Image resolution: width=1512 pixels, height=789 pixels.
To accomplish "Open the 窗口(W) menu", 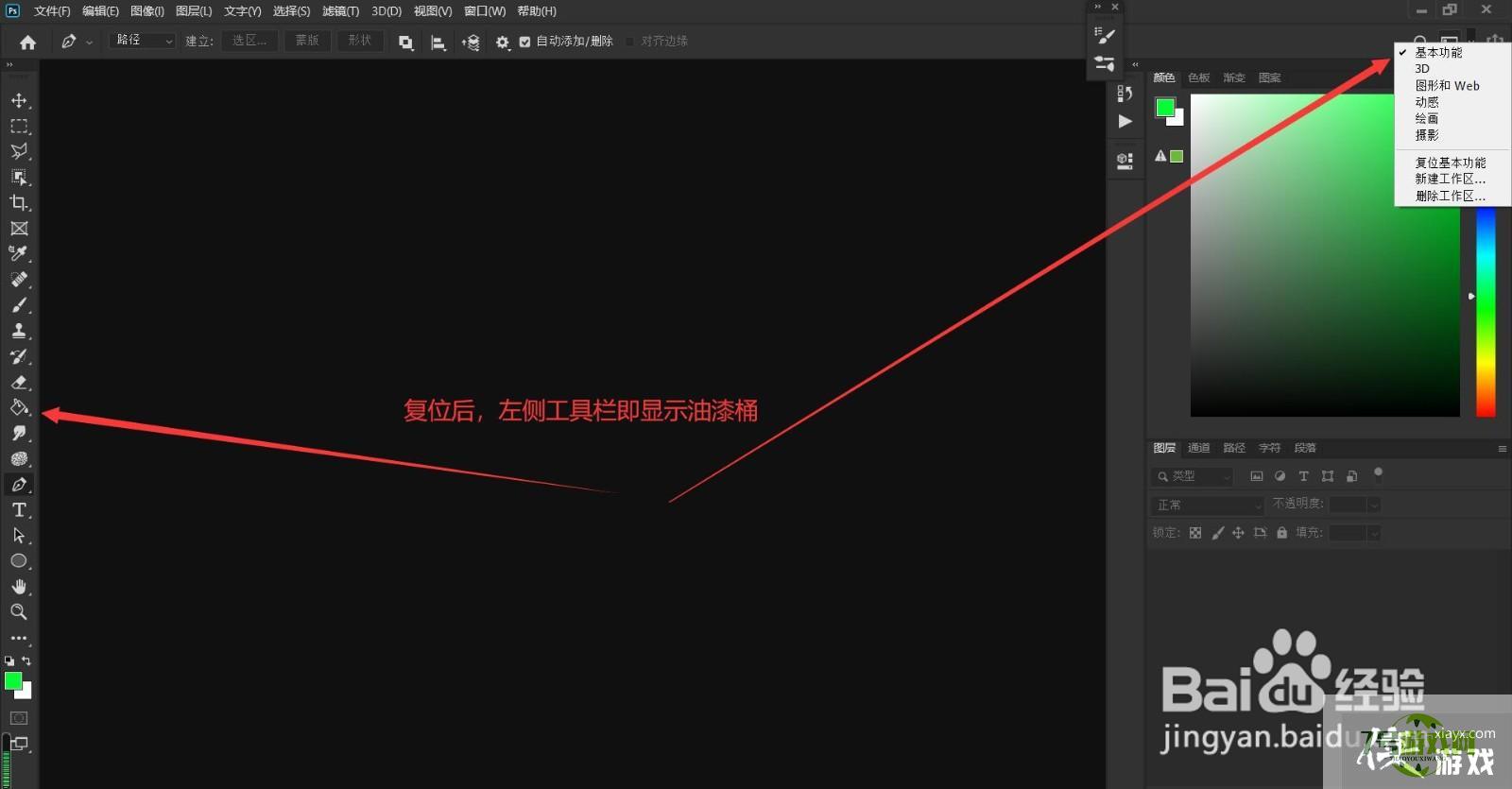I will pos(484,11).
